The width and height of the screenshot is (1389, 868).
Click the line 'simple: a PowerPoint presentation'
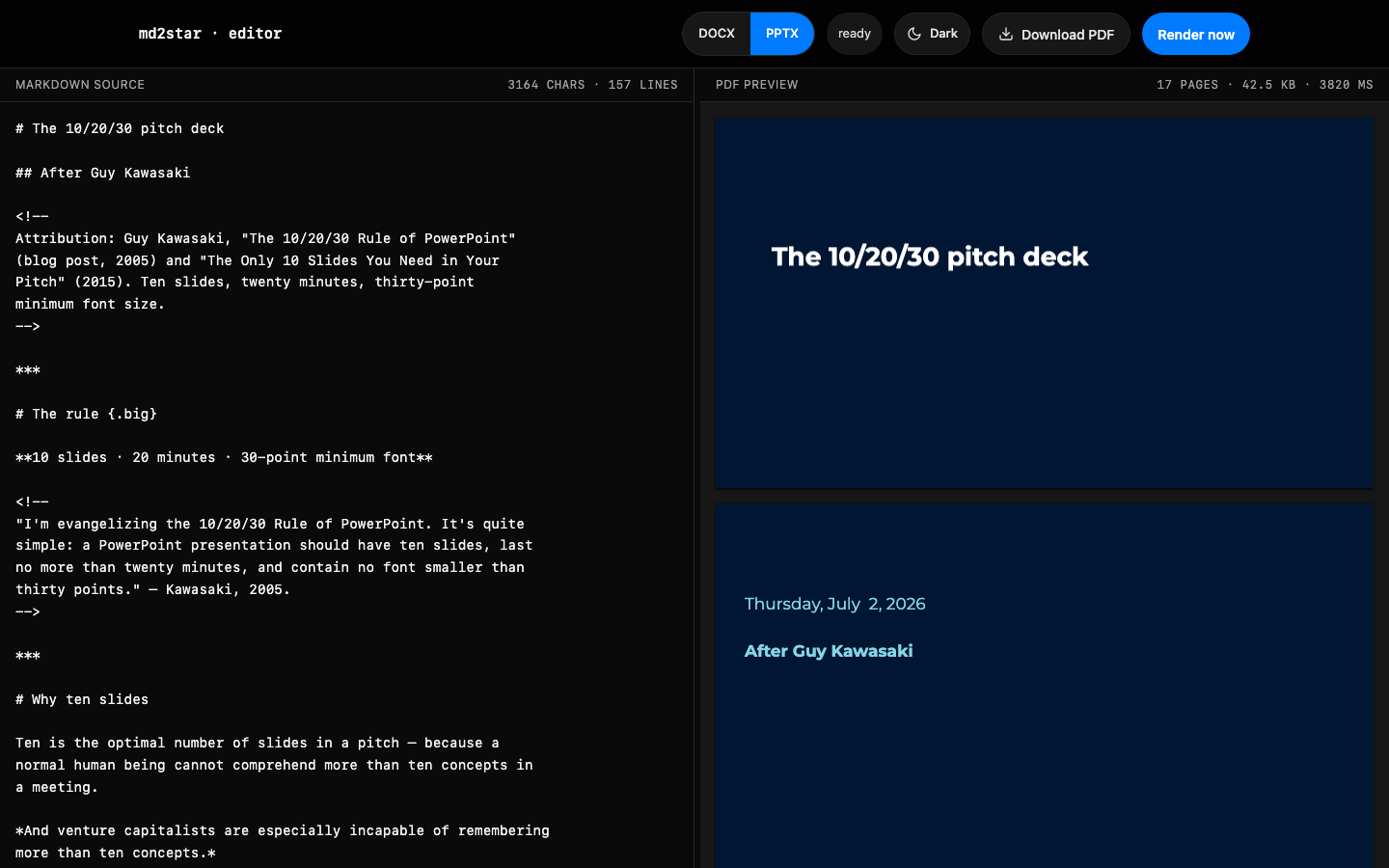[x=274, y=545]
